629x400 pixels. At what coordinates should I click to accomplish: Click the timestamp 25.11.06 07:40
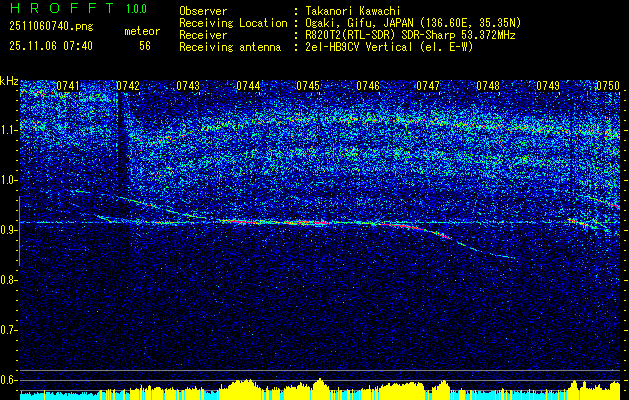[51, 46]
